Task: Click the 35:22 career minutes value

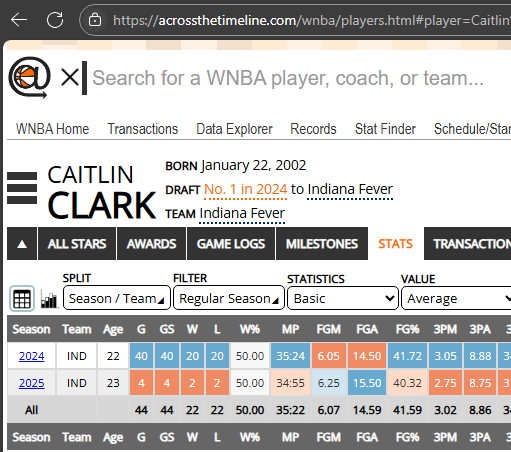Action: (x=290, y=410)
